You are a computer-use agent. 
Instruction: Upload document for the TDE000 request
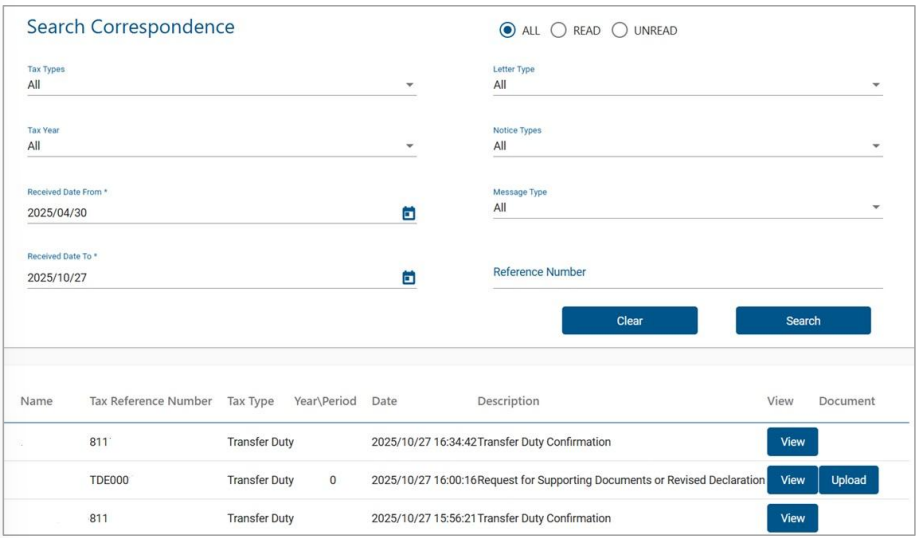tap(849, 480)
